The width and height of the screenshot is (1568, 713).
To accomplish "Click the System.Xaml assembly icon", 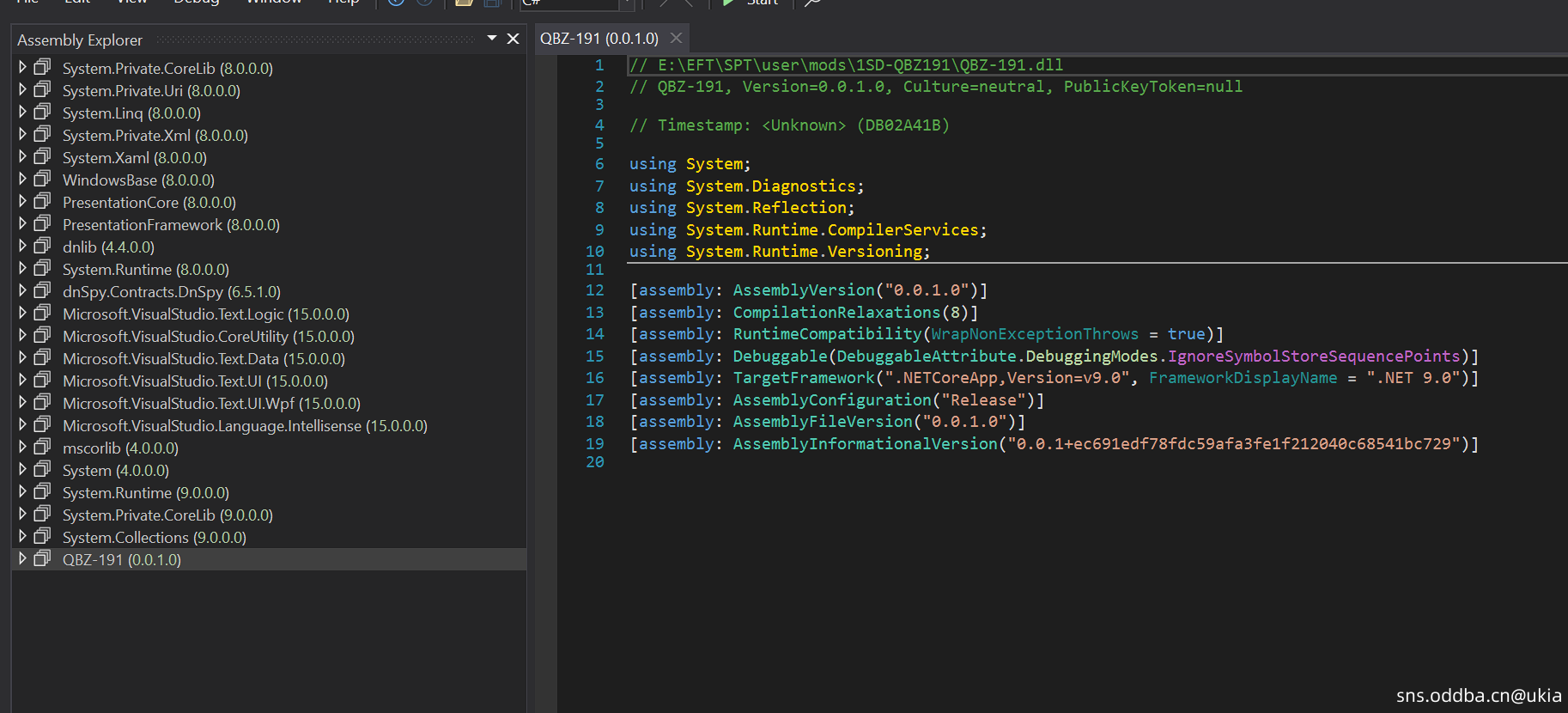I will 42,157.
